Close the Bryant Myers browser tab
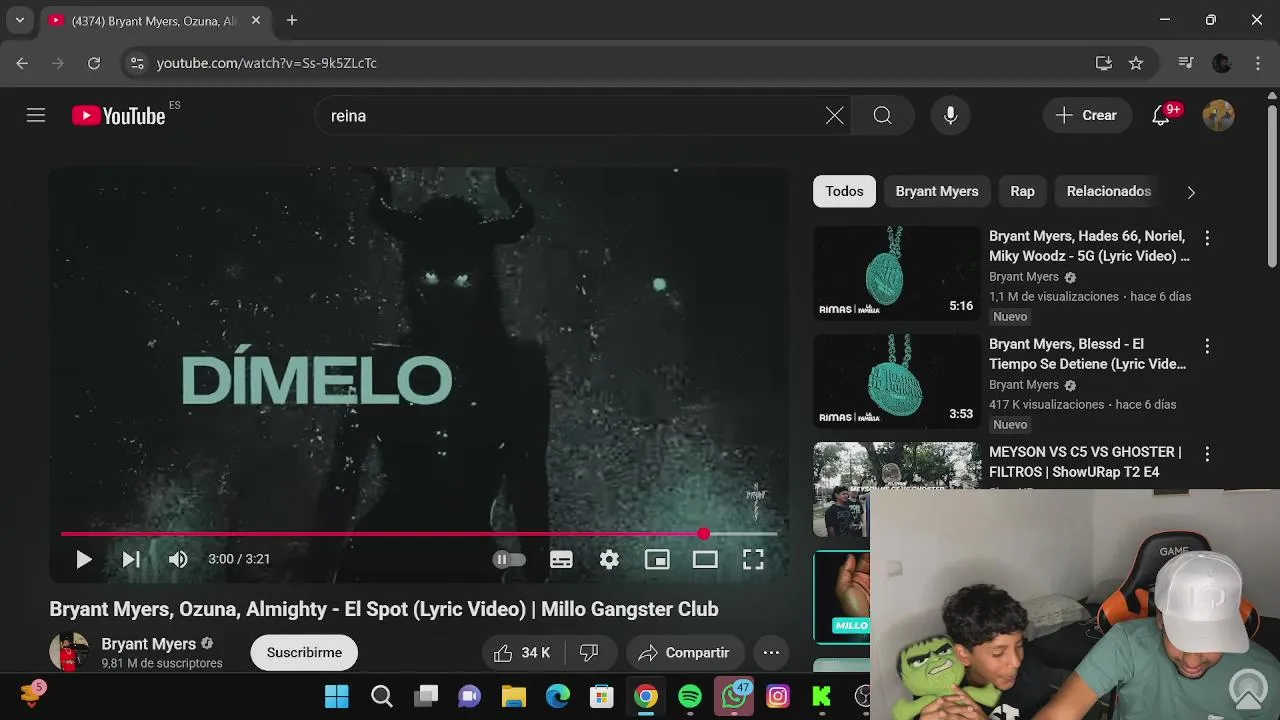Viewport: 1280px width, 720px height. pos(256,20)
